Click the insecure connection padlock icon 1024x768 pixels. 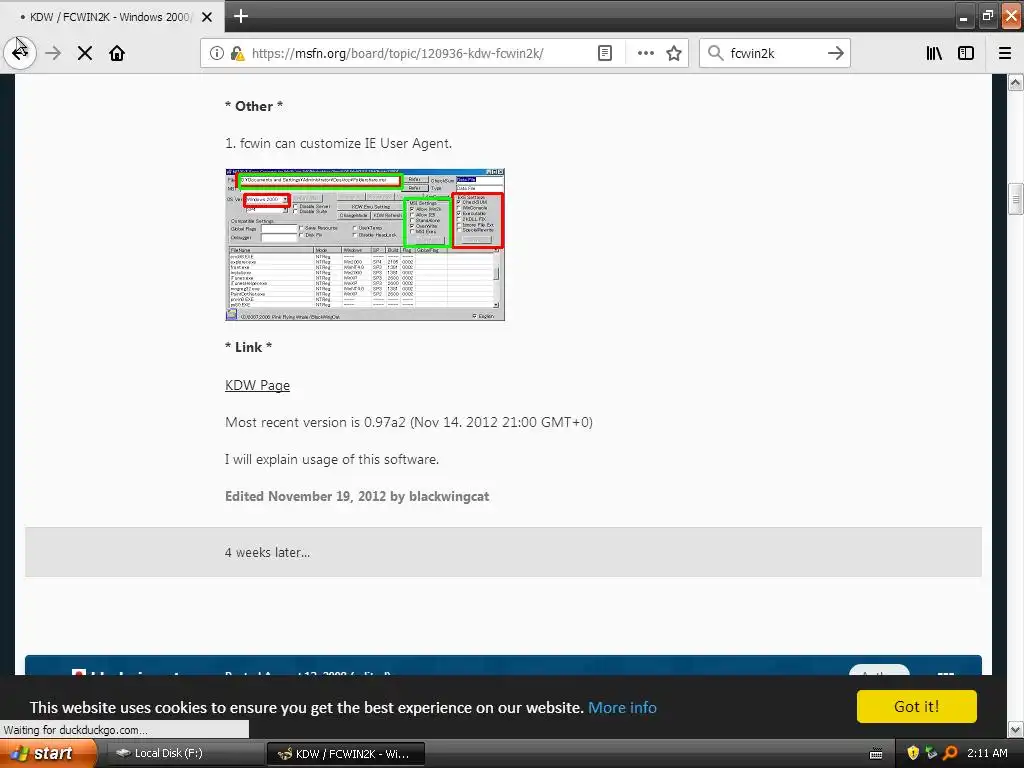(238, 53)
